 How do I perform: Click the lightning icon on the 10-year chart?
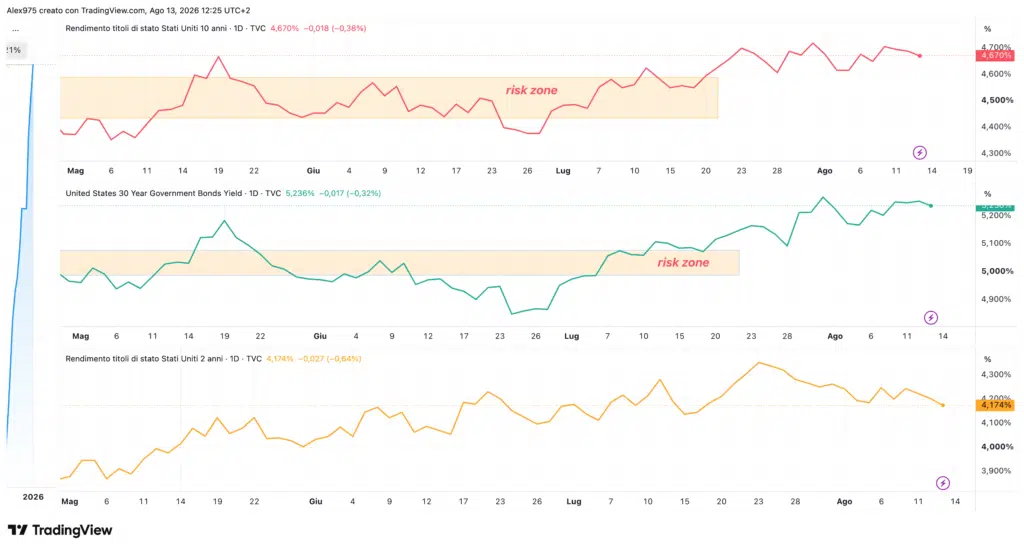(920, 153)
